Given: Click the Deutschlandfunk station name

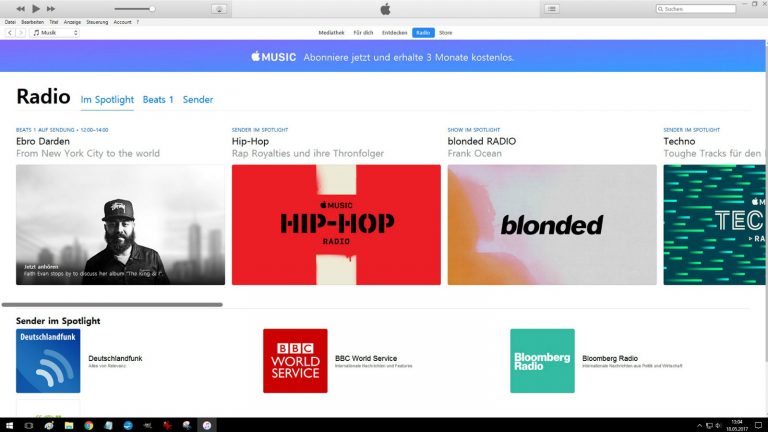Looking at the screenshot, I should click(x=115, y=359).
